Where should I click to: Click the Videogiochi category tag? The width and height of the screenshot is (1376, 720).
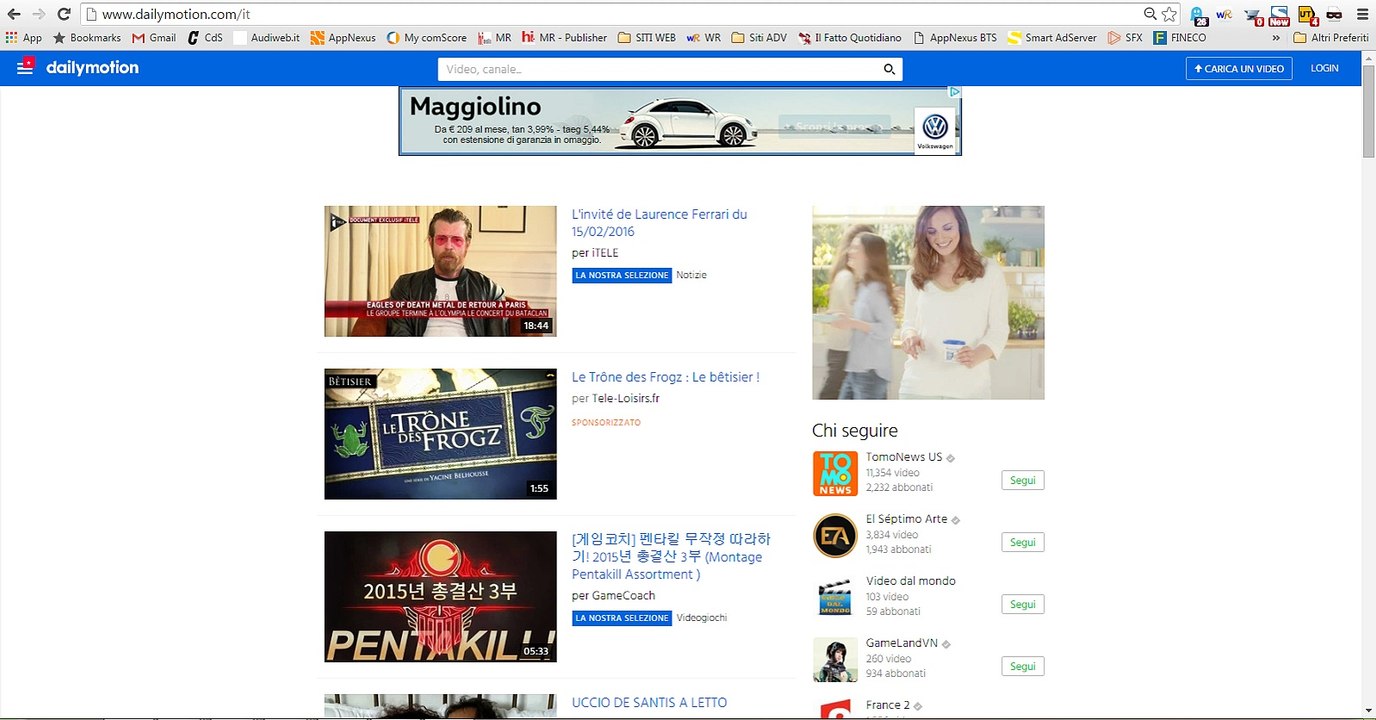coord(701,618)
